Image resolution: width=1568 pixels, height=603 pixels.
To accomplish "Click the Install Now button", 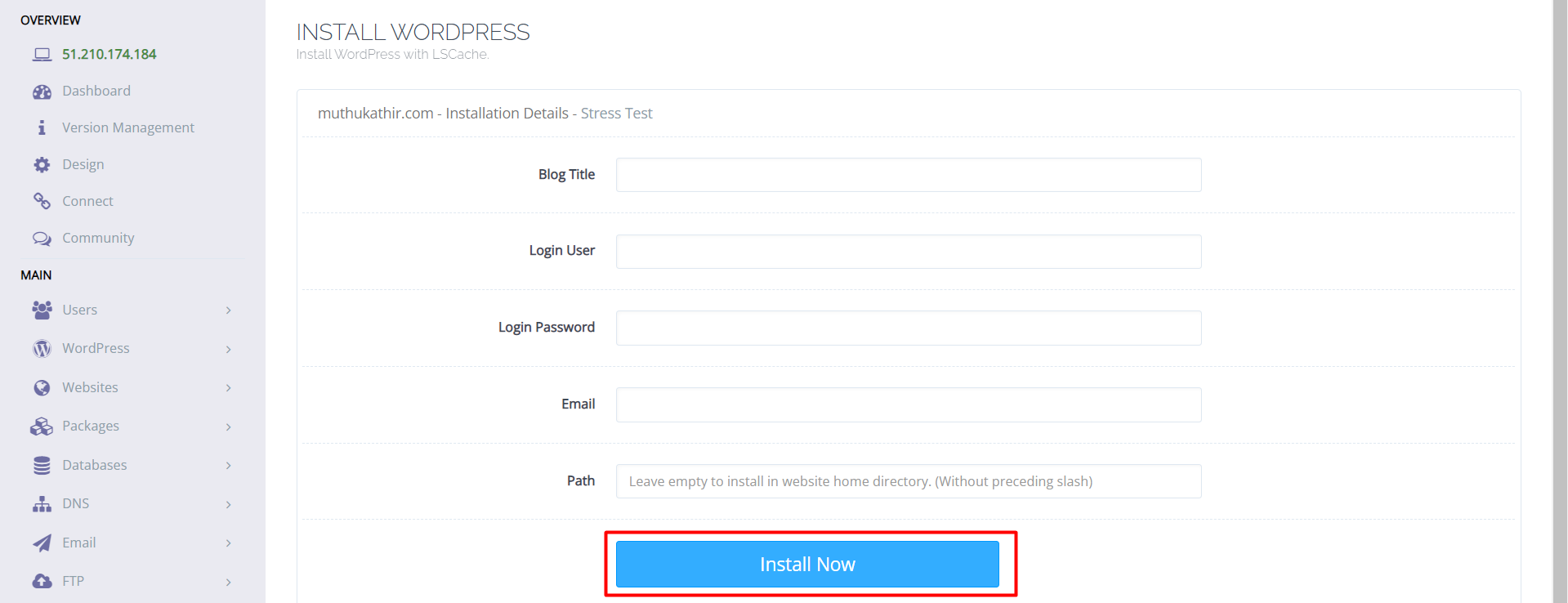I will click(807, 564).
